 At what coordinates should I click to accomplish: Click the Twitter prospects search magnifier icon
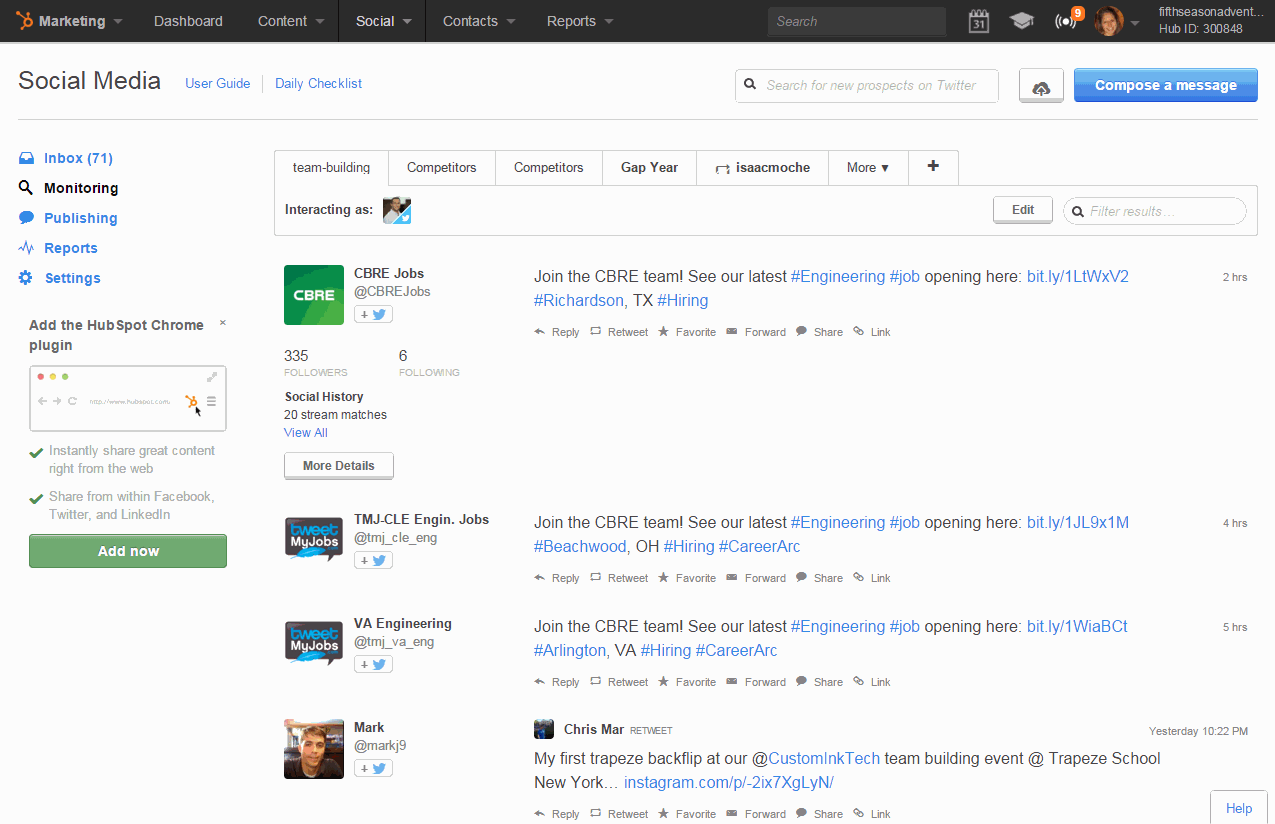pos(750,86)
